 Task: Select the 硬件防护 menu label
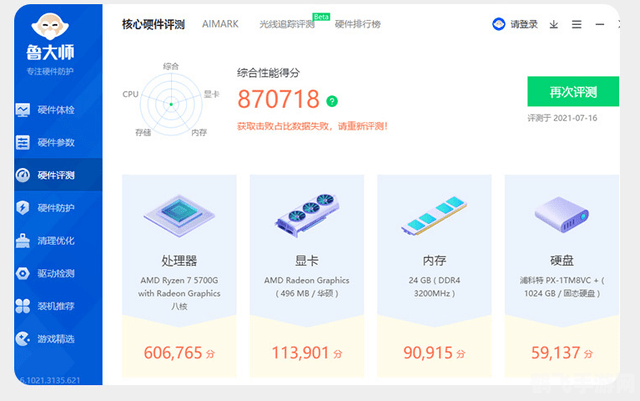[x=56, y=208]
